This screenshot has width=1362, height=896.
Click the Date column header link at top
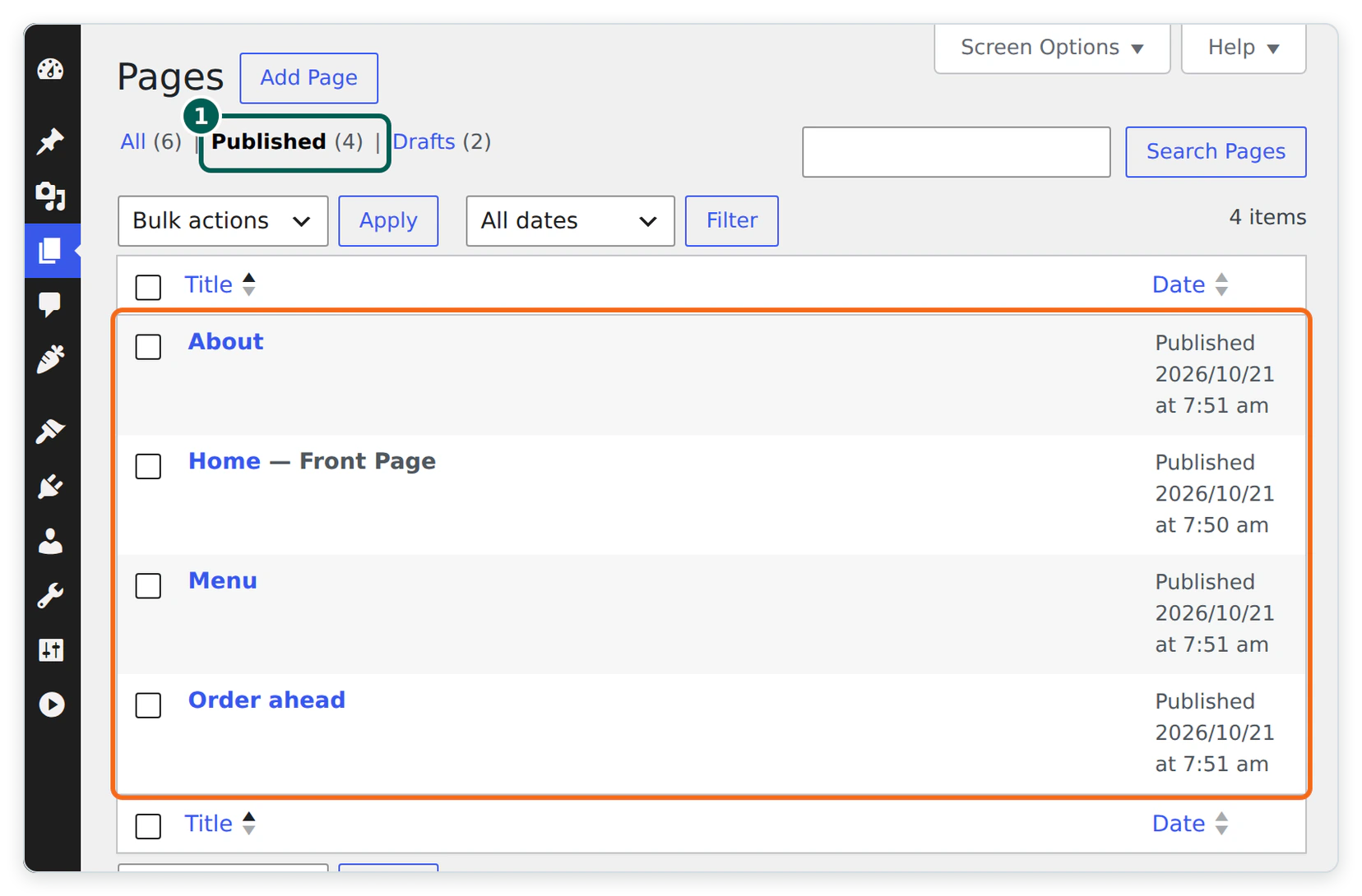click(1179, 284)
